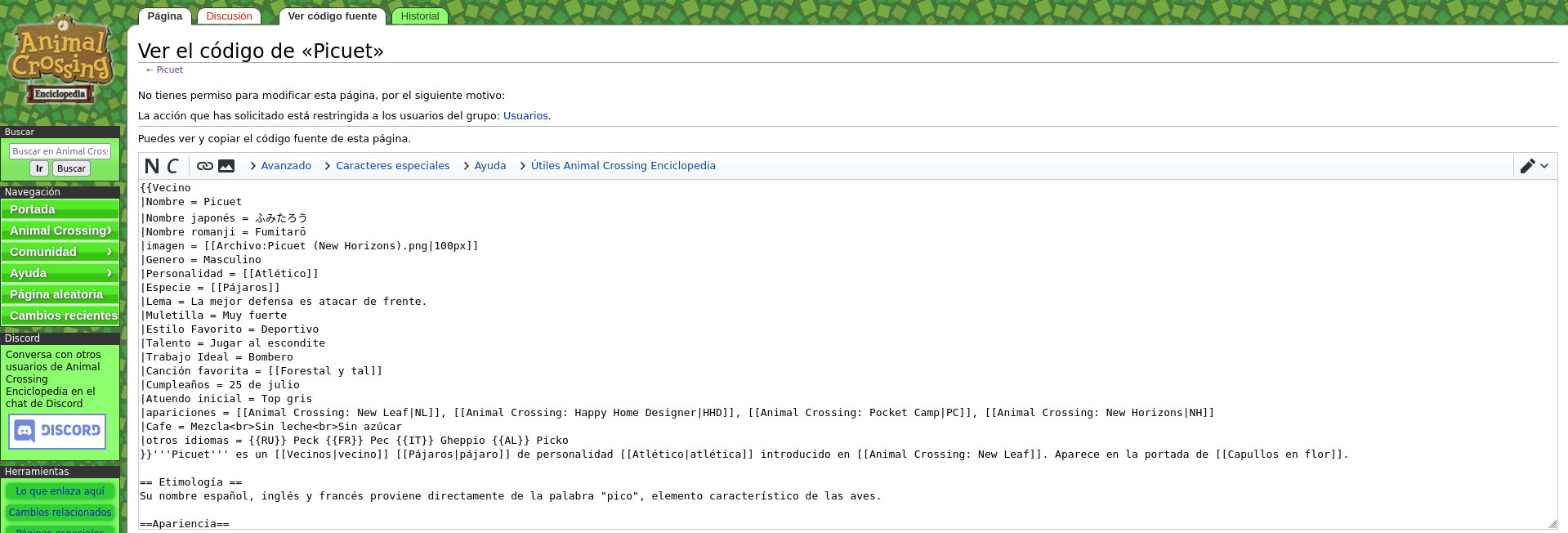Click the Discord banner image
This screenshot has width=1568, height=533.
tap(57, 431)
